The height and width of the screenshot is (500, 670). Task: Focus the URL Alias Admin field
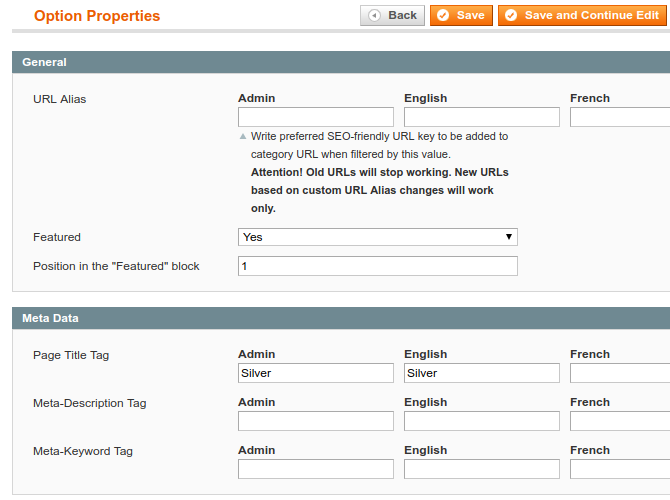pyautogui.click(x=316, y=117)
